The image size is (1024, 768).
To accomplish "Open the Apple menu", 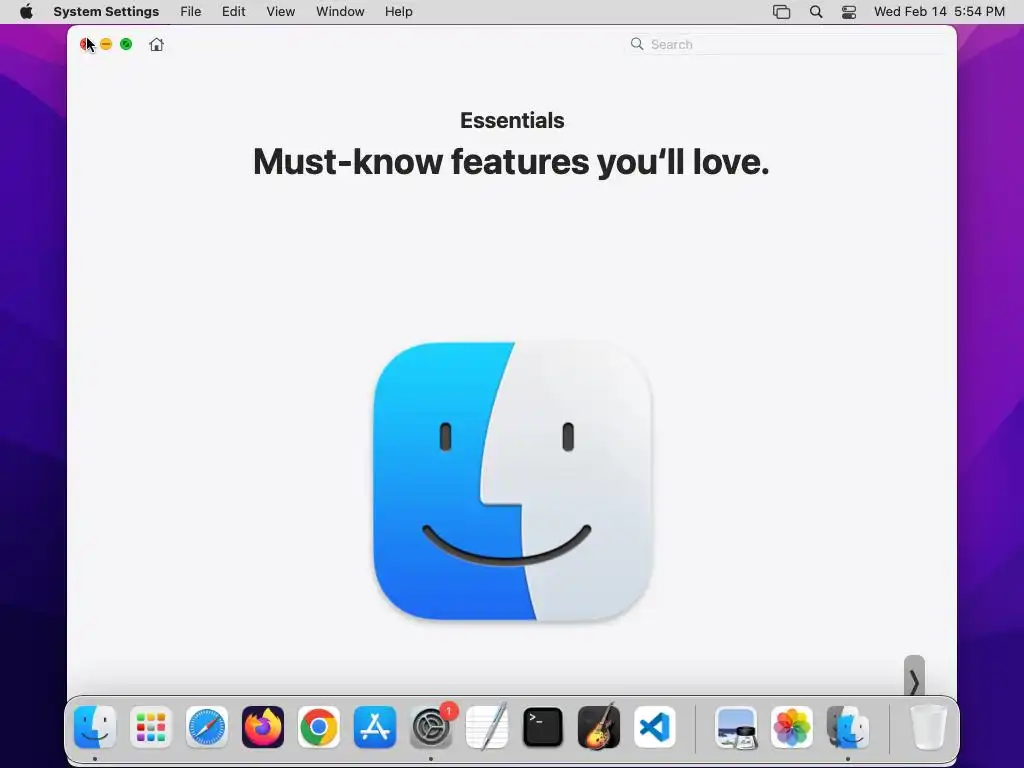I will pyautogui.click(x=26, y=12).
